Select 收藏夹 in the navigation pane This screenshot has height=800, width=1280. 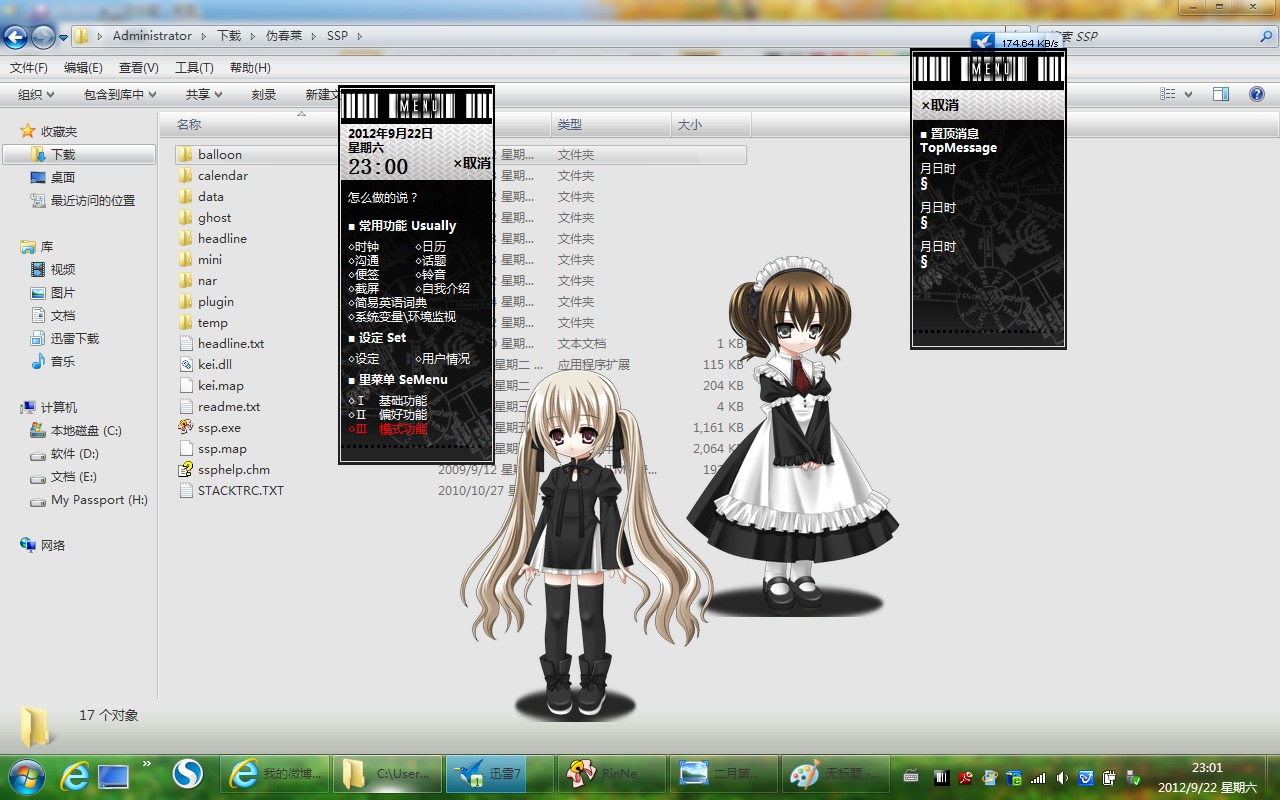[x=58, y=132]
